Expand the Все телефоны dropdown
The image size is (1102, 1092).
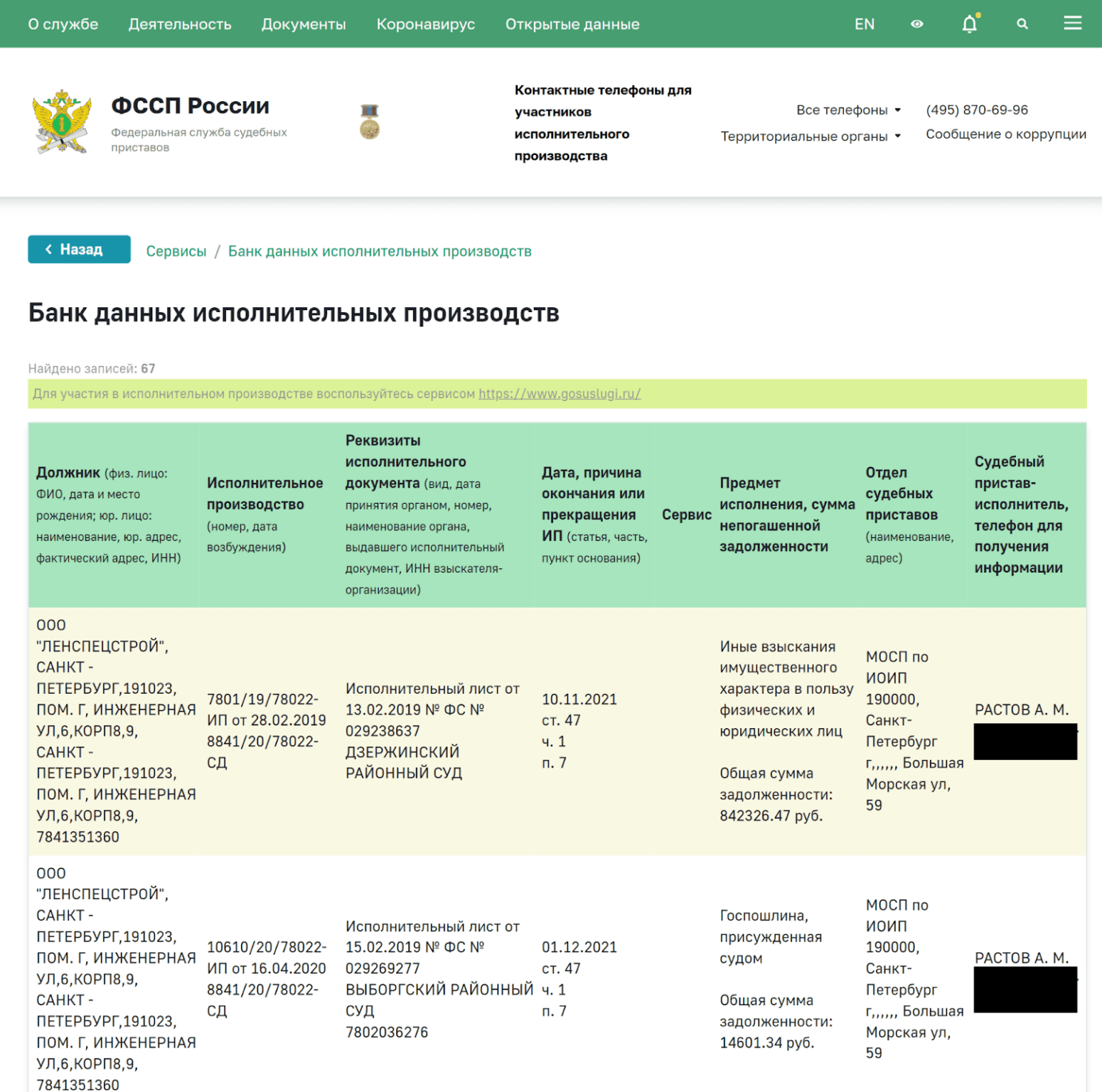[x=848, y=110]
